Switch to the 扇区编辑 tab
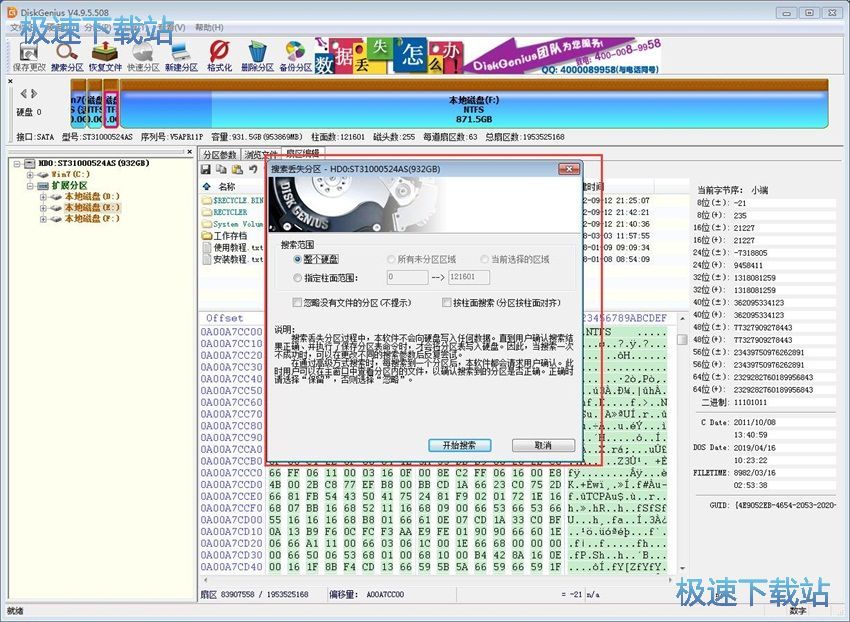Screen dimensions: 850x622 (302, 153)
